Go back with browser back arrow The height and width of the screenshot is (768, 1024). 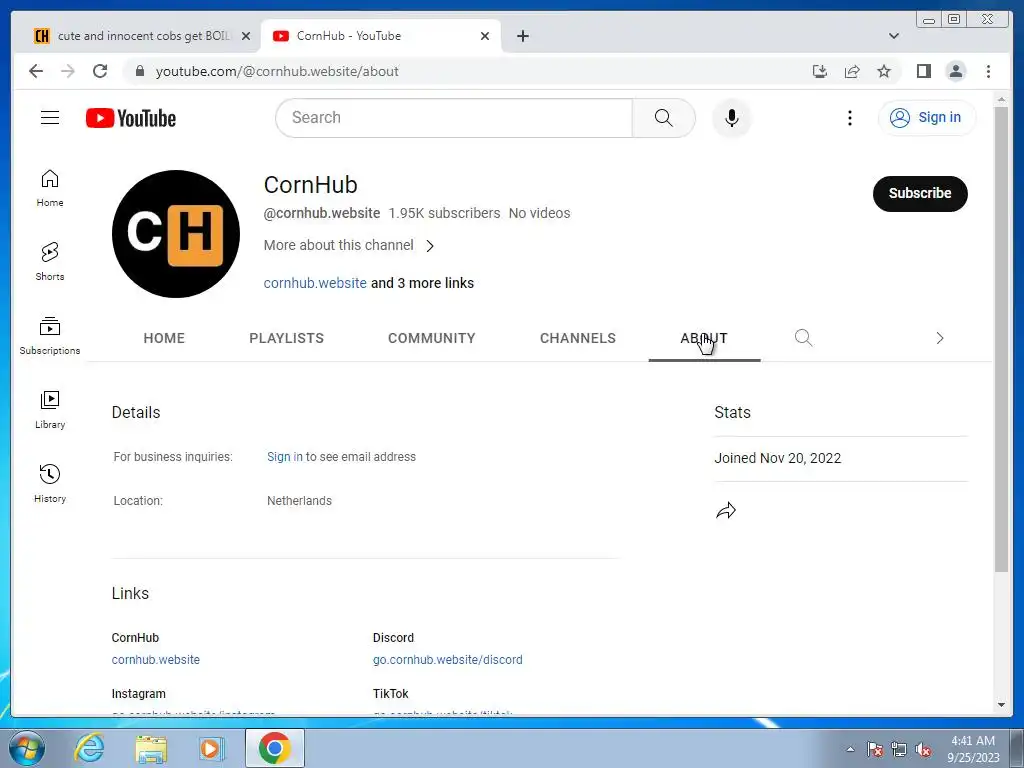click(x=36, y=71)
